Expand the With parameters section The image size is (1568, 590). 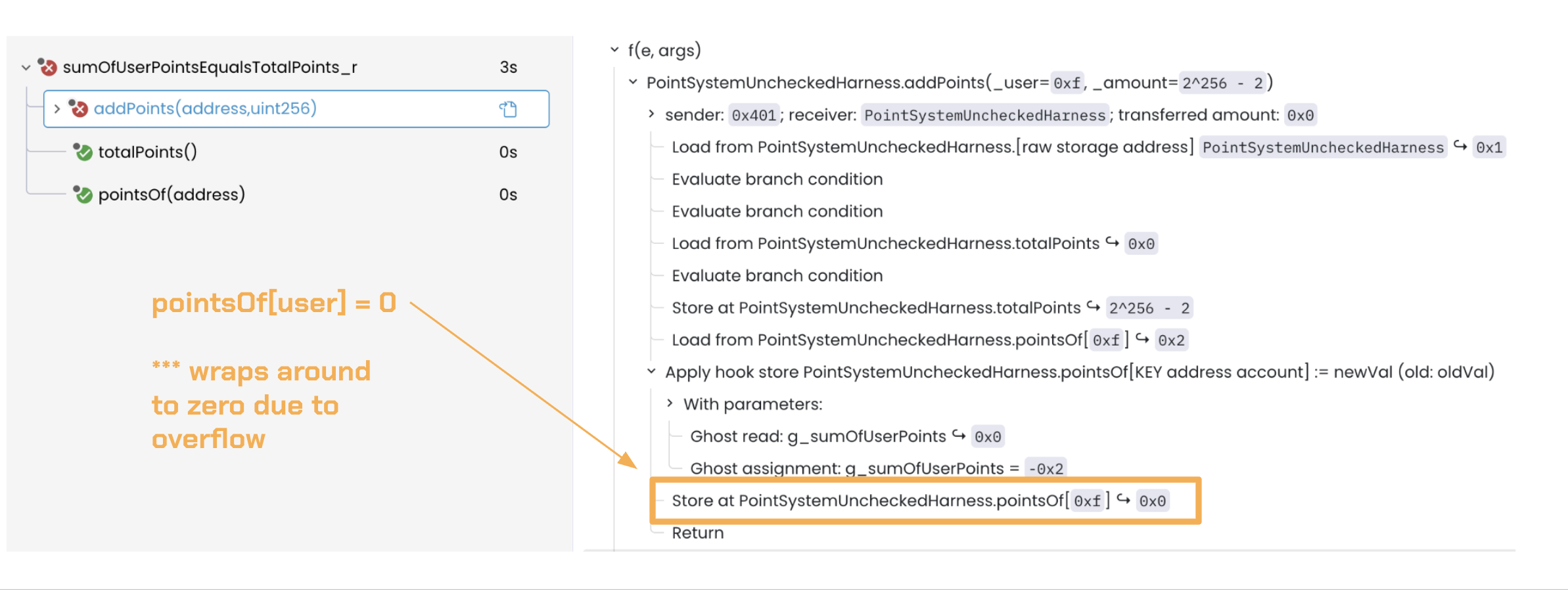click(670, 403)
